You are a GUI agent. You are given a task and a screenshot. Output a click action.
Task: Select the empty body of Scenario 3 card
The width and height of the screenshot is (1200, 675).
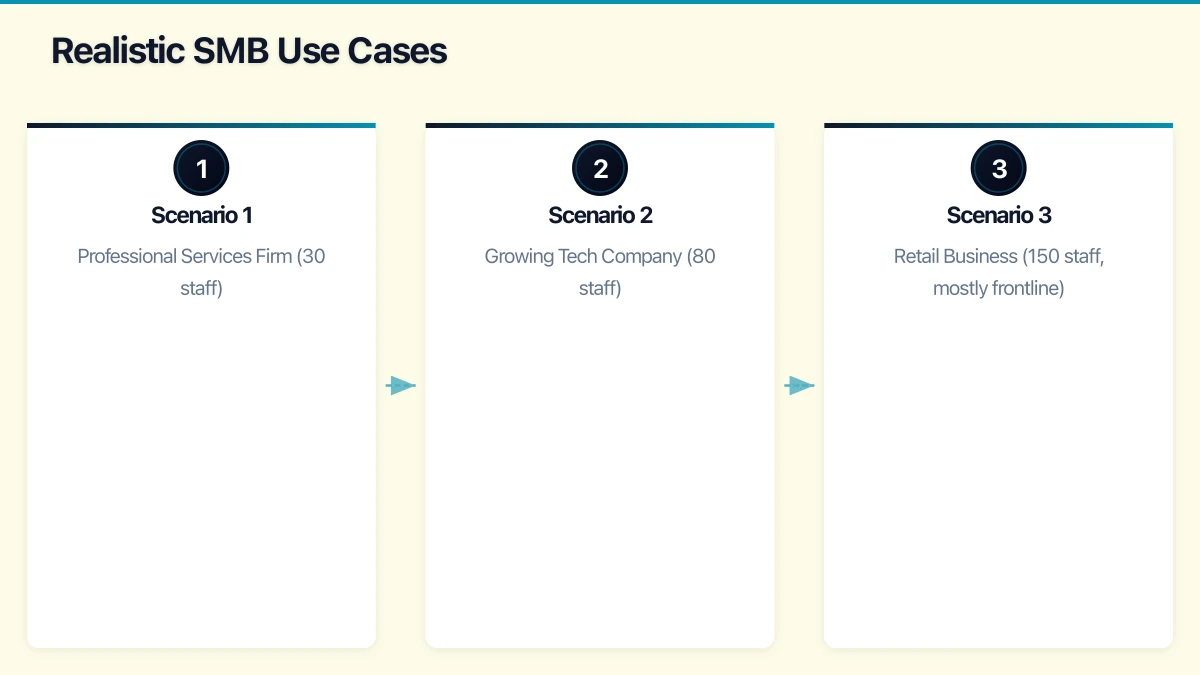tap(998, 470)
